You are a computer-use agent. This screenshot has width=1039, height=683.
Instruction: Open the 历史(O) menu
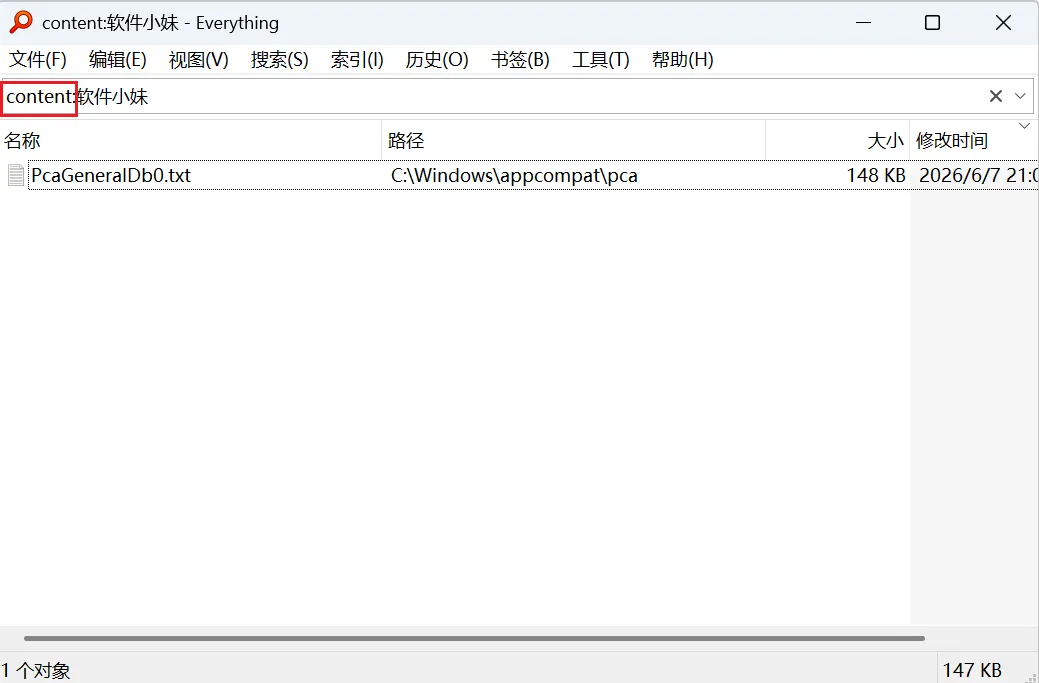click(437, 60)
